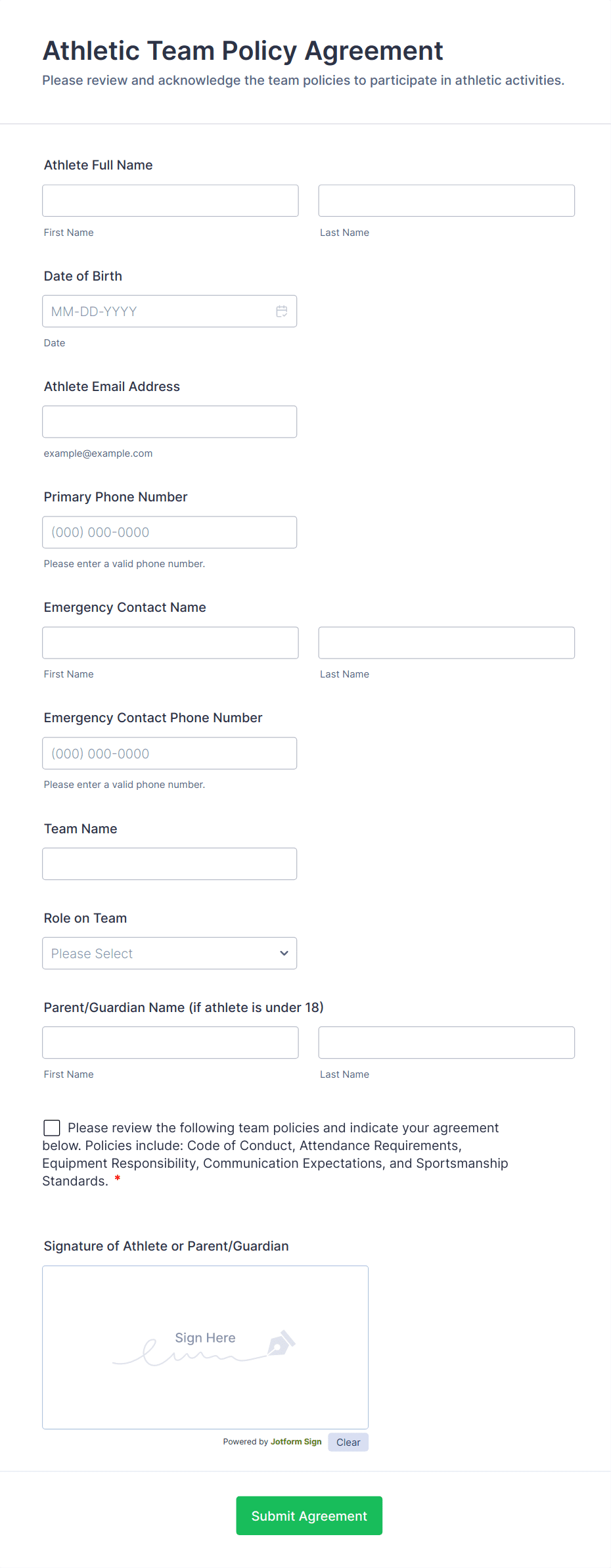Click the Role on Team dropdown arrow

pyautogui.click(x=284, y=953)
